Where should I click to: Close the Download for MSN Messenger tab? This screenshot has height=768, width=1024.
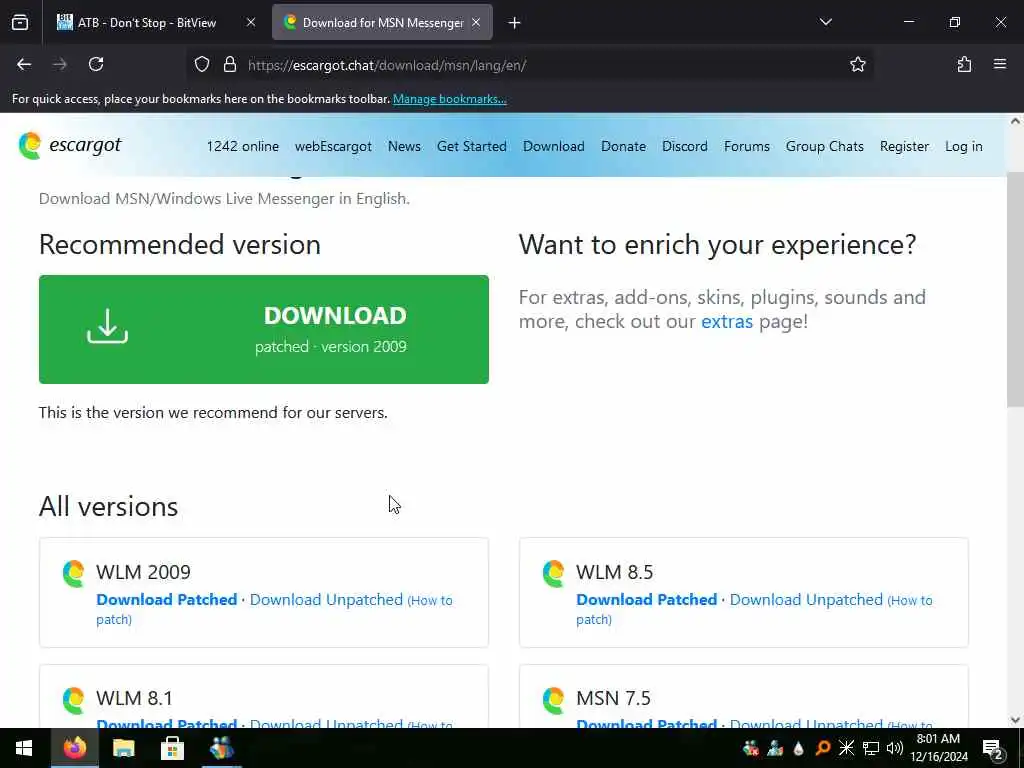click(476, 23)
